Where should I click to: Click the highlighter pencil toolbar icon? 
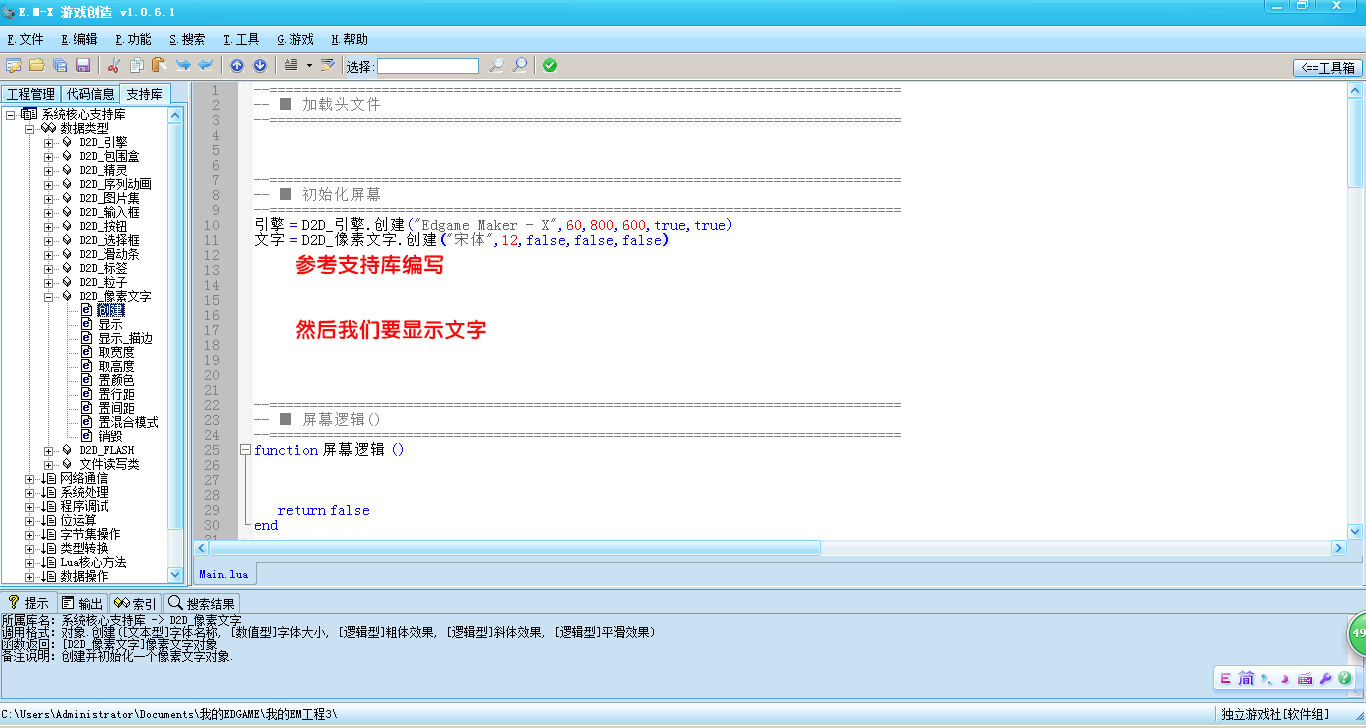coord(327,66)
